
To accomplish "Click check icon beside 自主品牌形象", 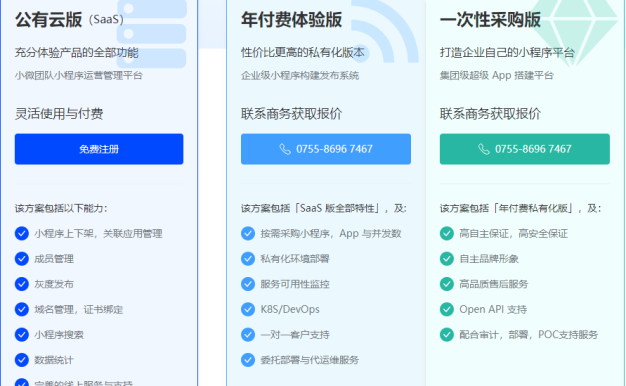I will (447, 259).
